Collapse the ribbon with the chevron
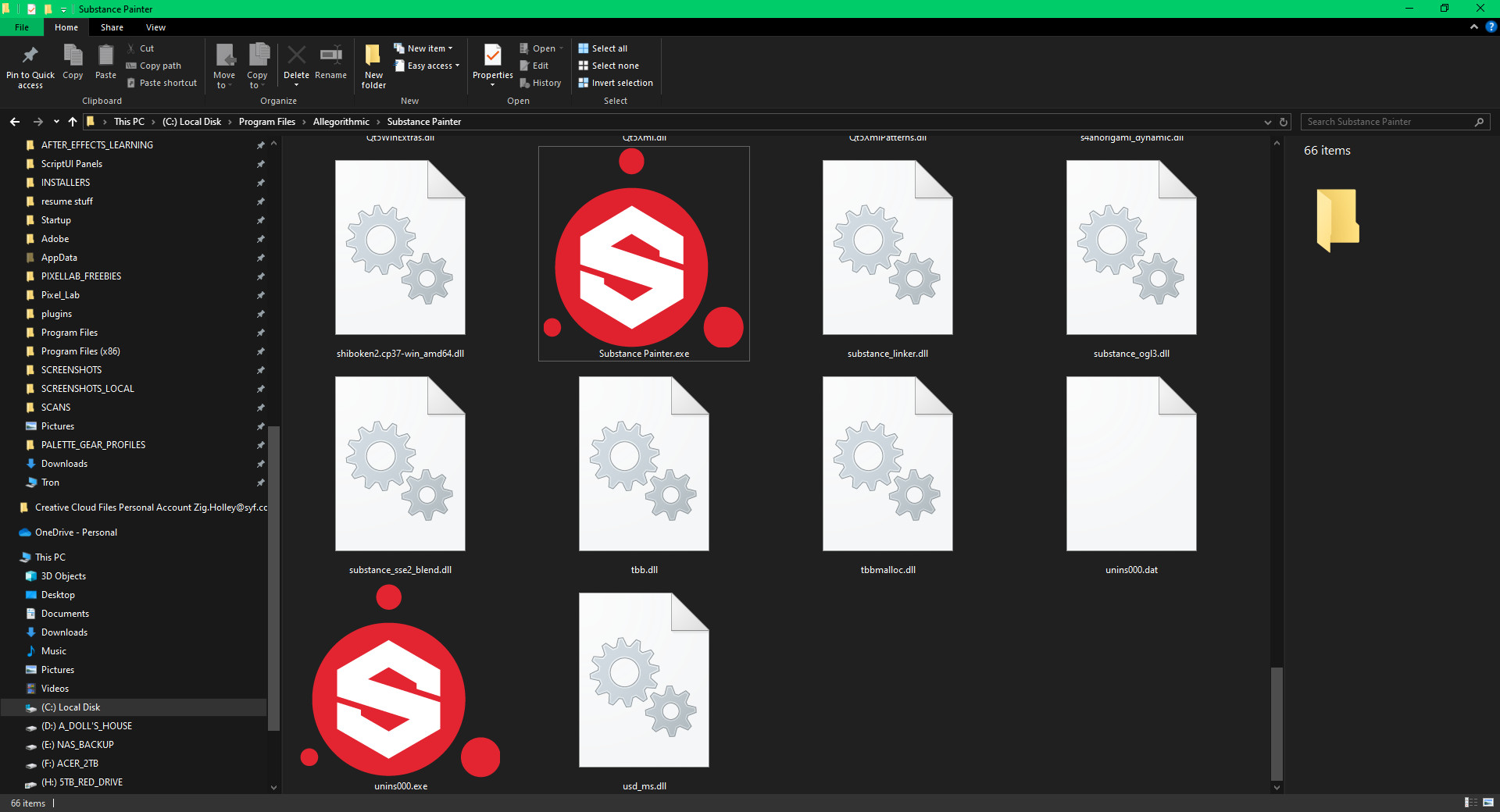1500x812 pixels. tap(1473, 27)
